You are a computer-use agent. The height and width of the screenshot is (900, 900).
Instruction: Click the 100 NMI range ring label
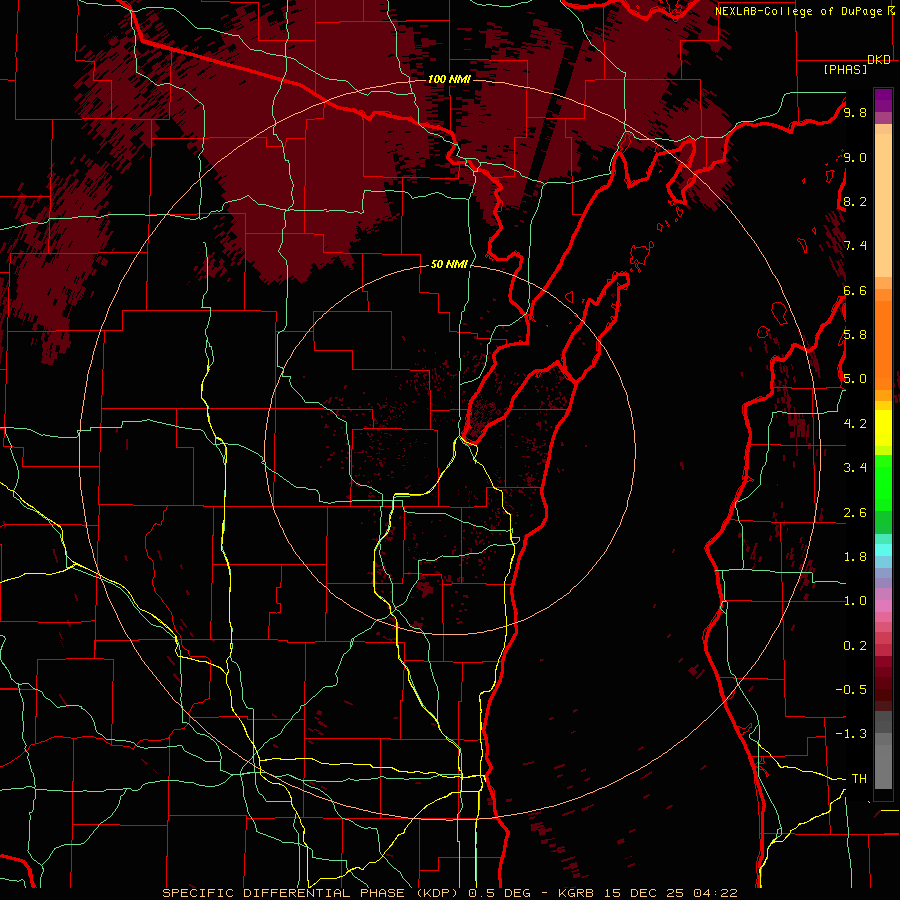click(x=449, y=79)
